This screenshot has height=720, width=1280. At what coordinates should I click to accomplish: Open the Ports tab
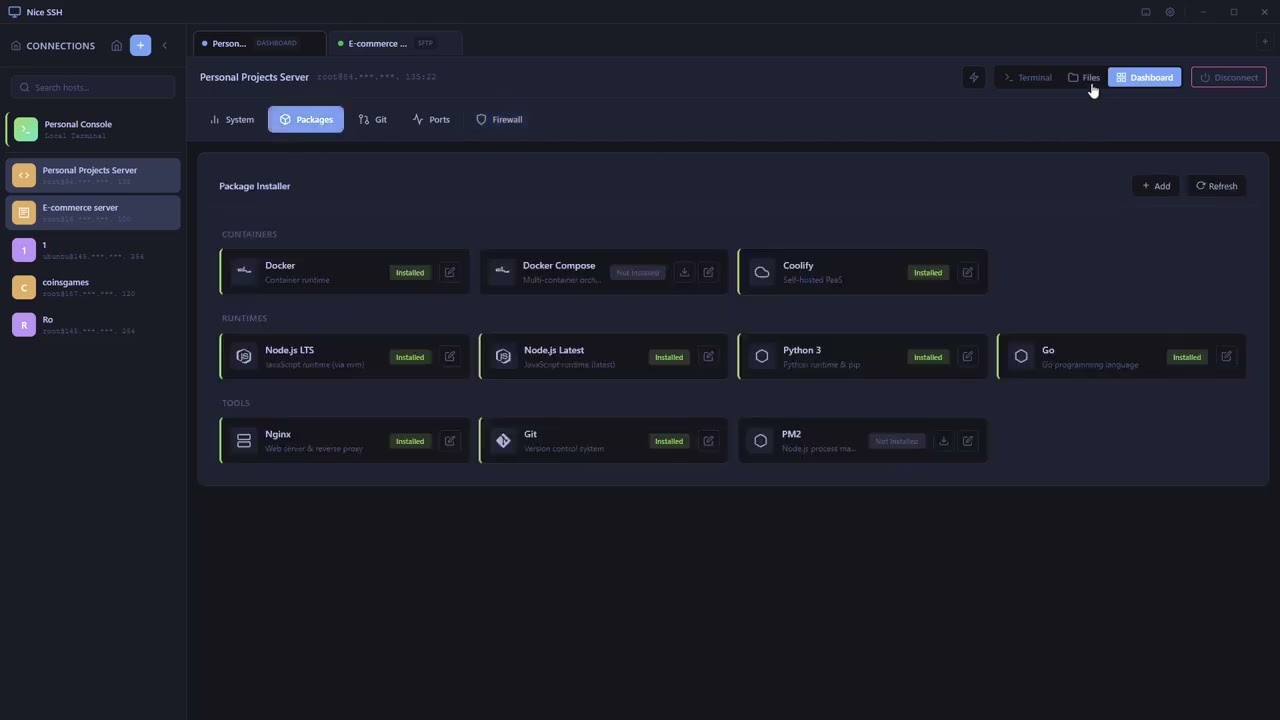coord(431,119)
